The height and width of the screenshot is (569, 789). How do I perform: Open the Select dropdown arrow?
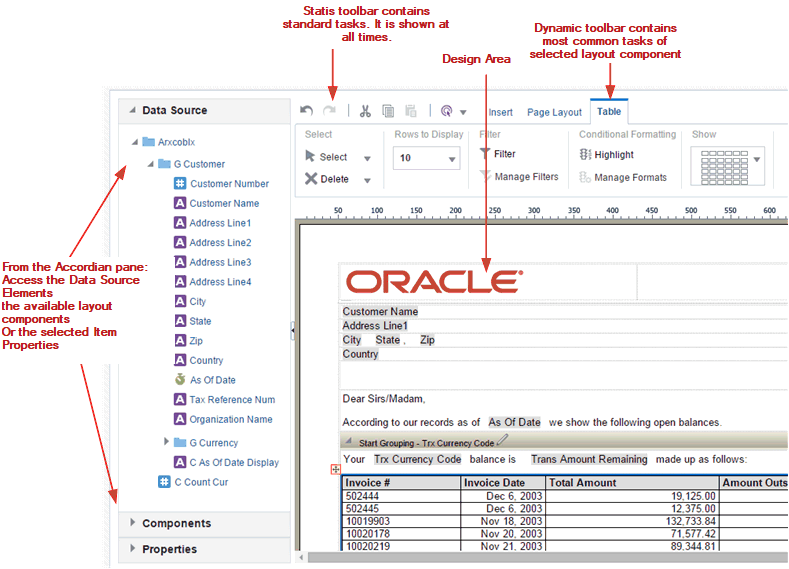pyautogui.click(x=367, y=158)
